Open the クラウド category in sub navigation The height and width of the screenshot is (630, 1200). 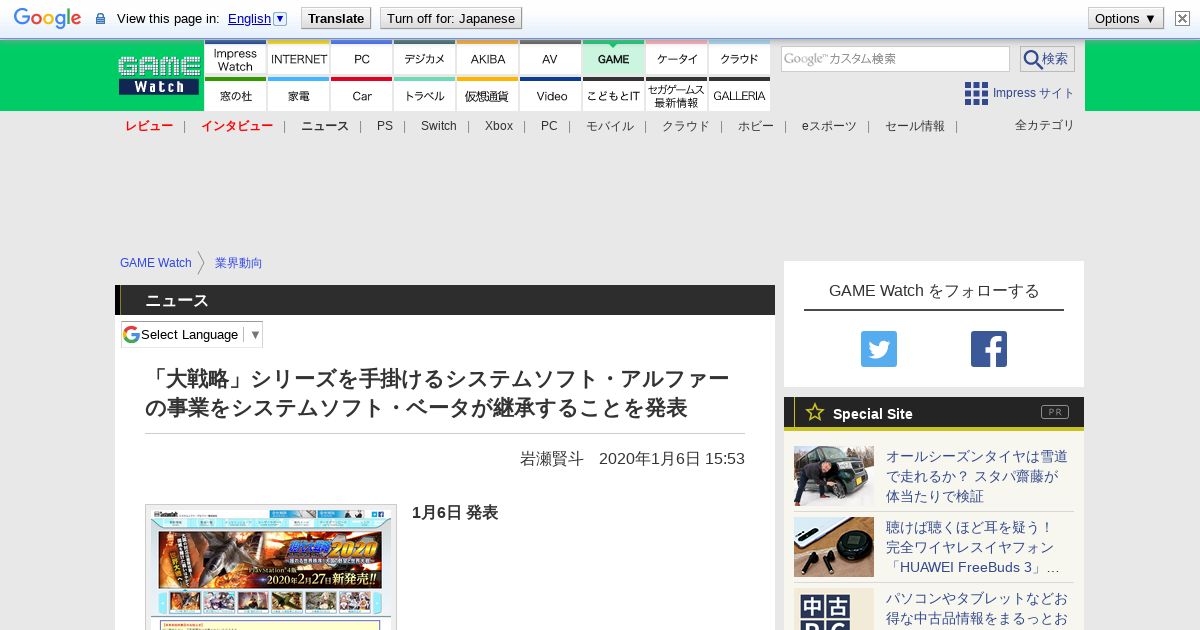(x=686, y=126)
